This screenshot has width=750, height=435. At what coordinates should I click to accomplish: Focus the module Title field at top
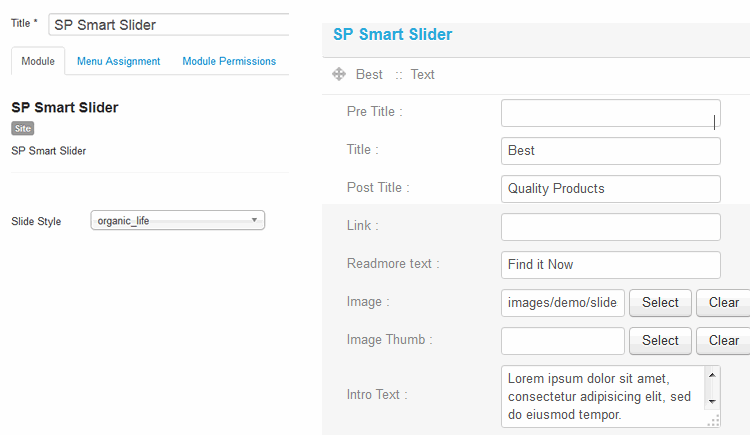(168, 24)
